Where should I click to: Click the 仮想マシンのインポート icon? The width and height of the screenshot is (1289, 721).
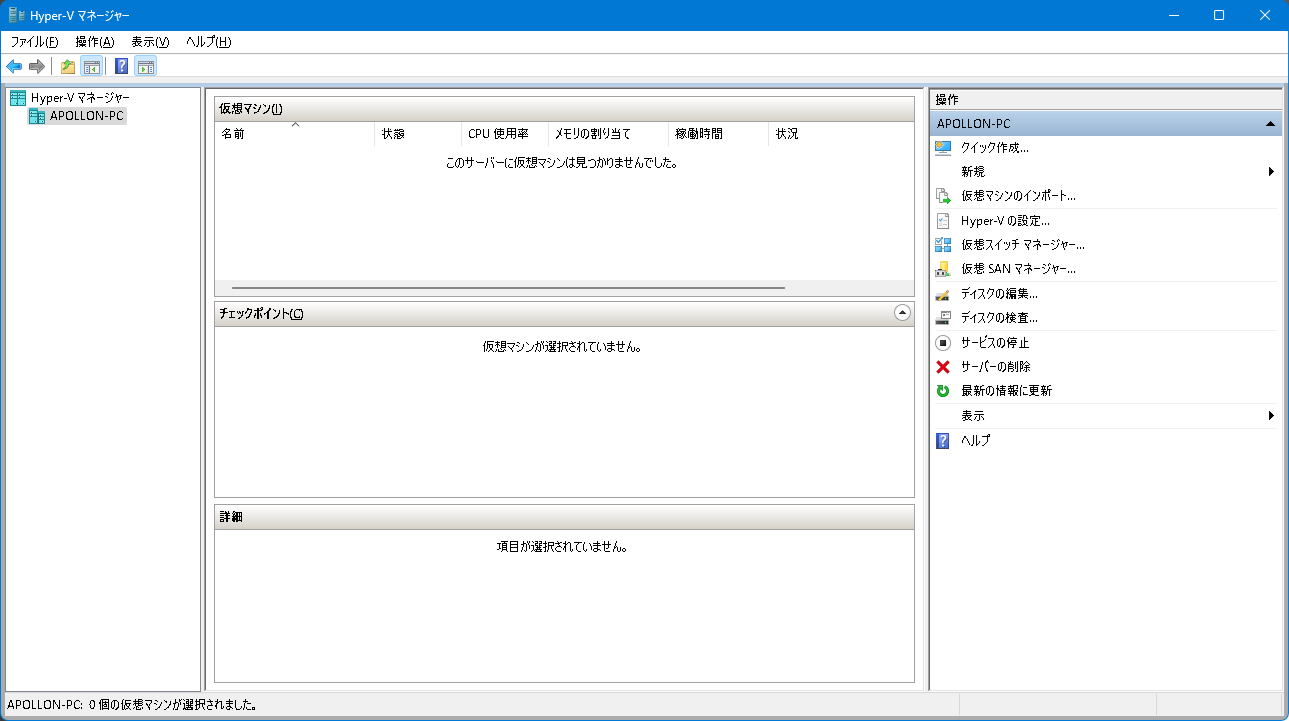(x=943, y=196)
